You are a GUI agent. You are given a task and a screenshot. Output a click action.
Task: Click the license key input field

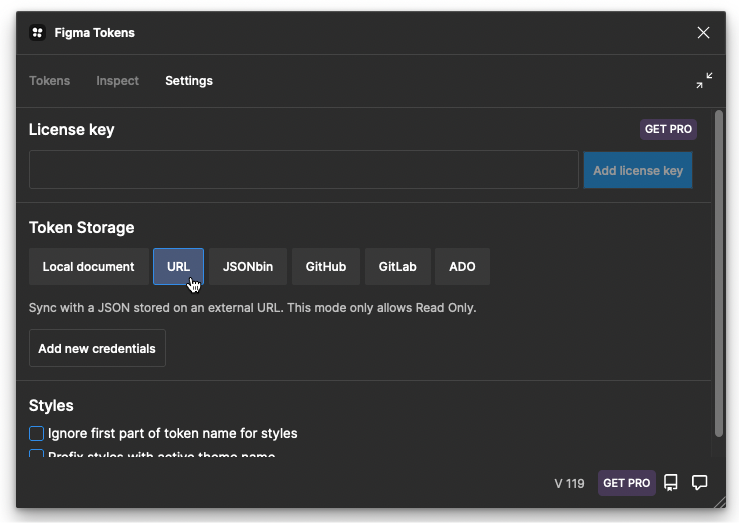304,170
